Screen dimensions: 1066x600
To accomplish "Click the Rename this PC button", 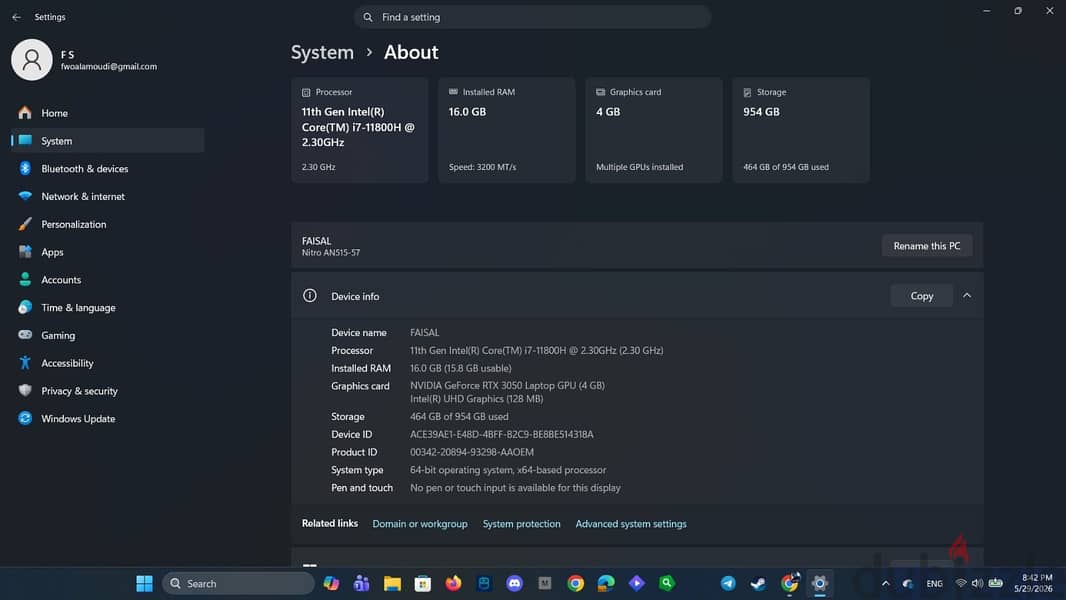I will click(x=927, y=246).
